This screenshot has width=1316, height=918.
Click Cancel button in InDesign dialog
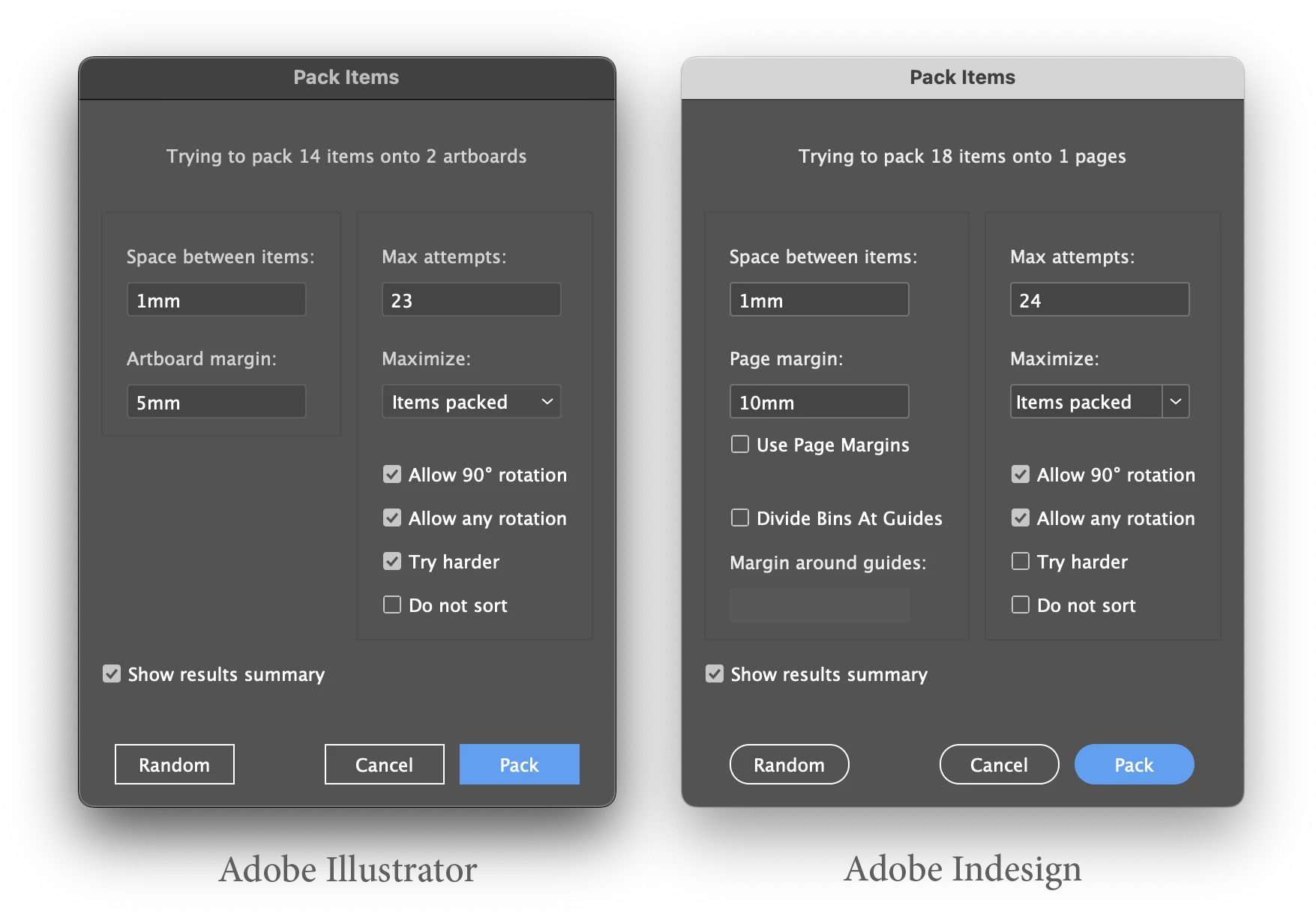(x=1000, y=764)
